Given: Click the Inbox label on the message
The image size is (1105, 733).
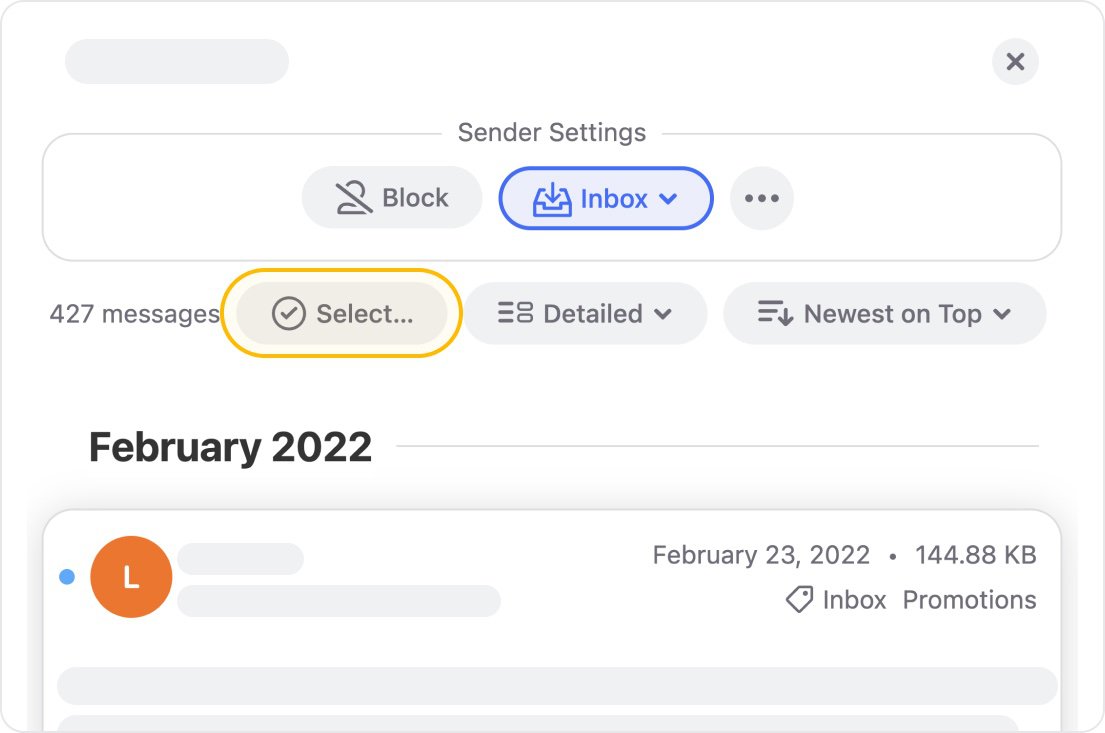Looking at the screenshot, I should pyautogui.click(x=854, y=600).
